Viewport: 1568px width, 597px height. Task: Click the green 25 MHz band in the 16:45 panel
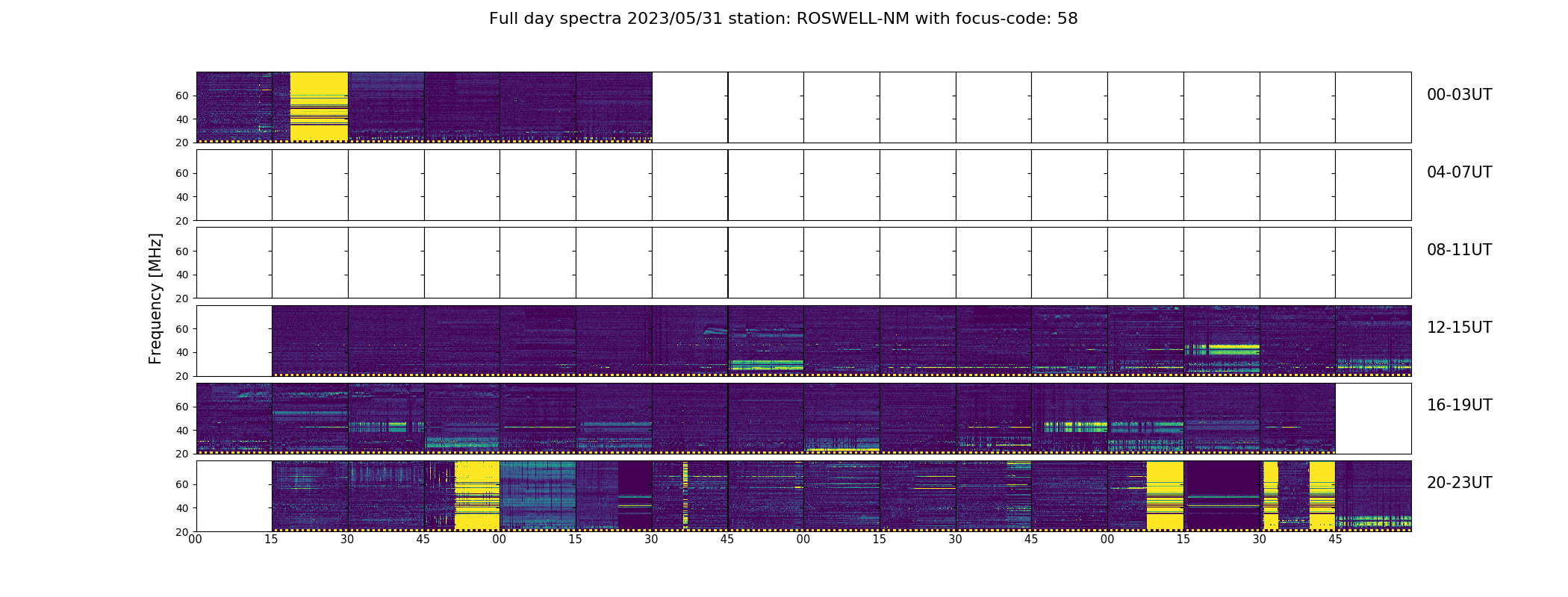[461, 443]
